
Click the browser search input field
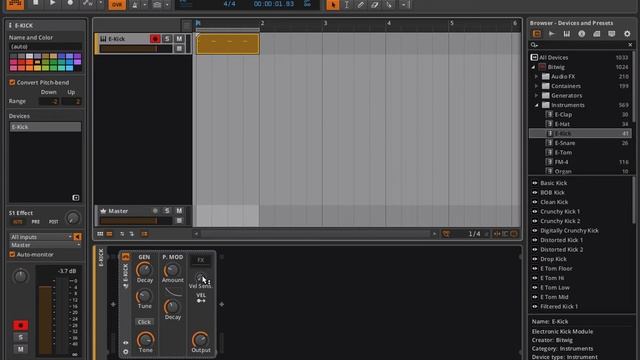pyautogui.click(x=582, y=45)
